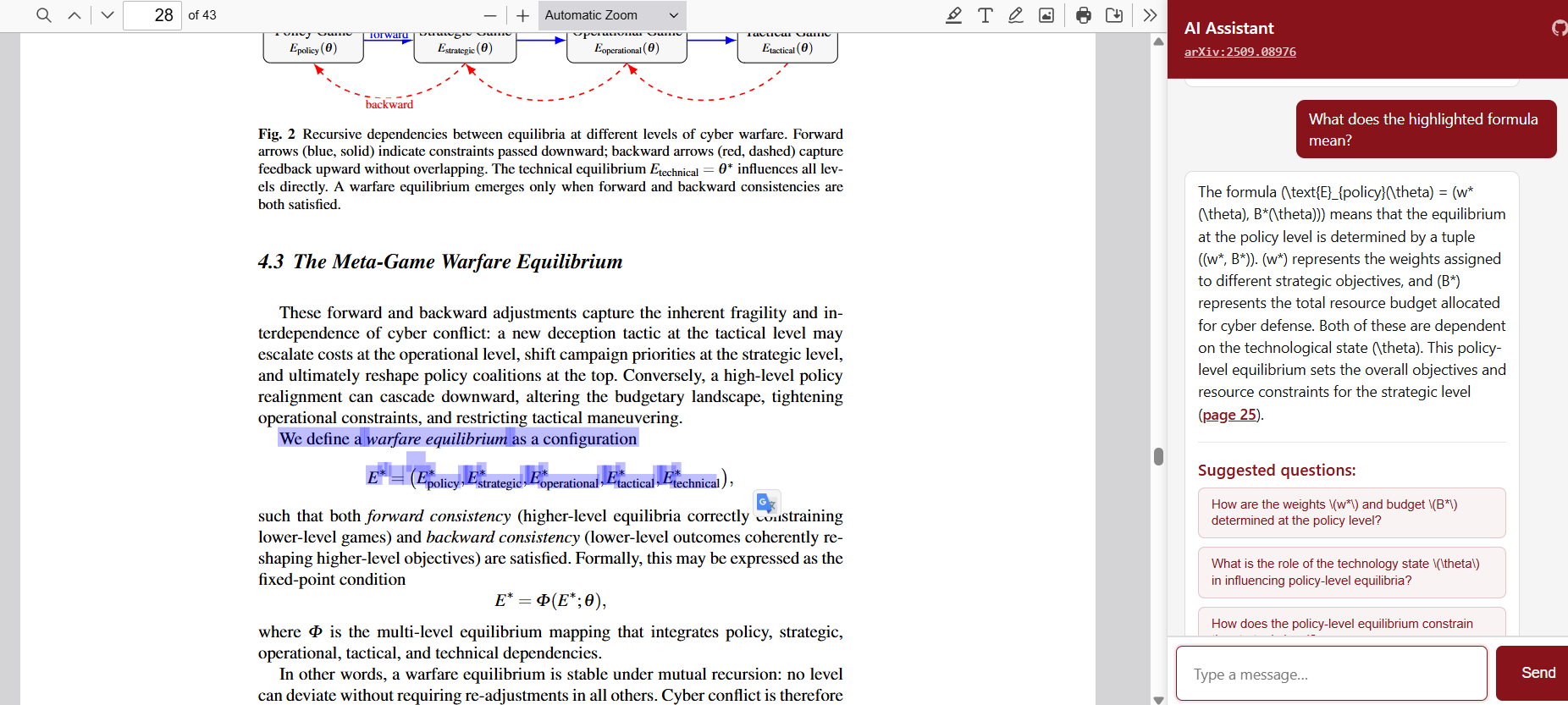
Task: Ask about the role of technology state
Action: pyautogui.click(x=1351, y=572)
